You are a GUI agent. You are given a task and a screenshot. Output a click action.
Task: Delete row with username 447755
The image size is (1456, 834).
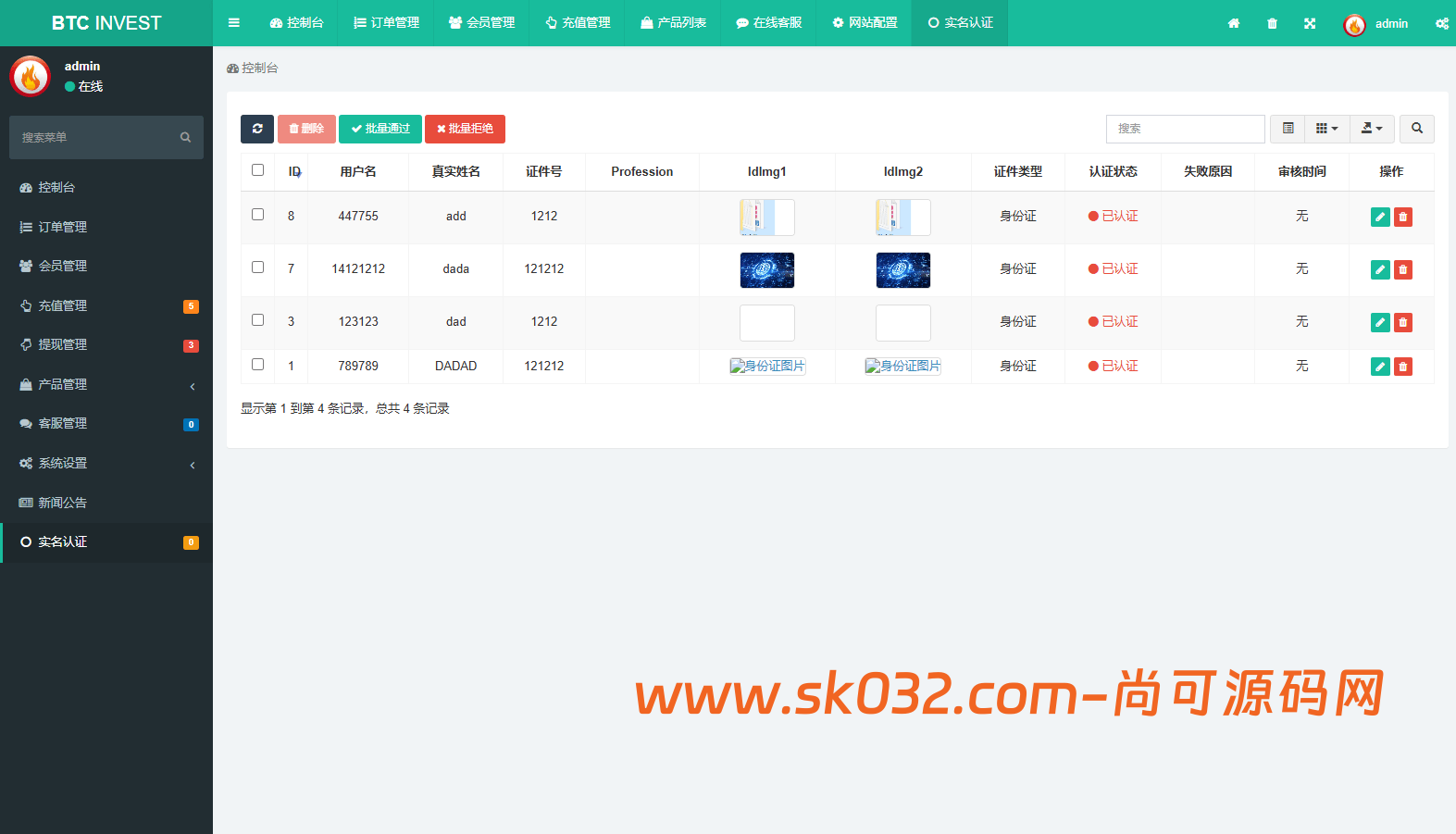[x=1403, y=217]
